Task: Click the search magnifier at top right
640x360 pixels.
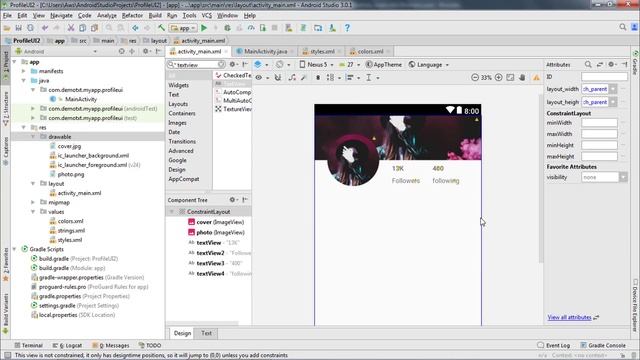Action: click(622, 27)
